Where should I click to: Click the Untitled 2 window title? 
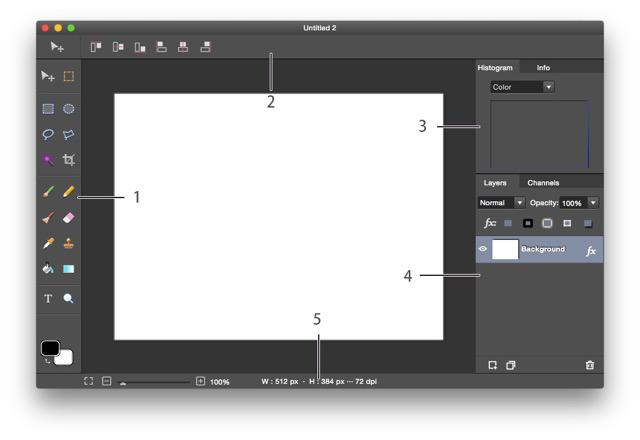point(320,28)
